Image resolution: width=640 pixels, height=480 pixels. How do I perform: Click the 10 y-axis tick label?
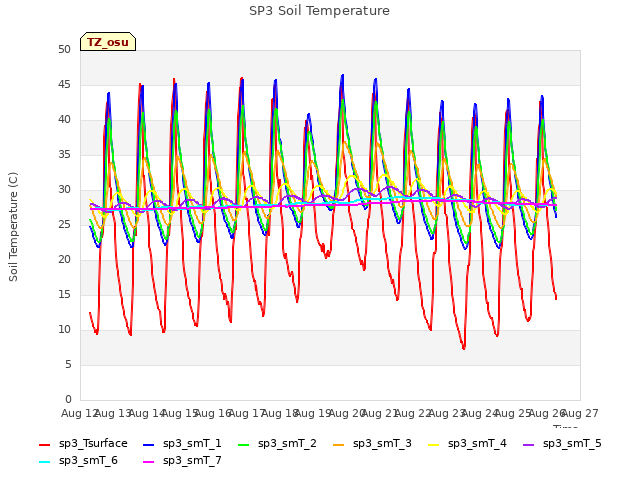tap(64, 329)
